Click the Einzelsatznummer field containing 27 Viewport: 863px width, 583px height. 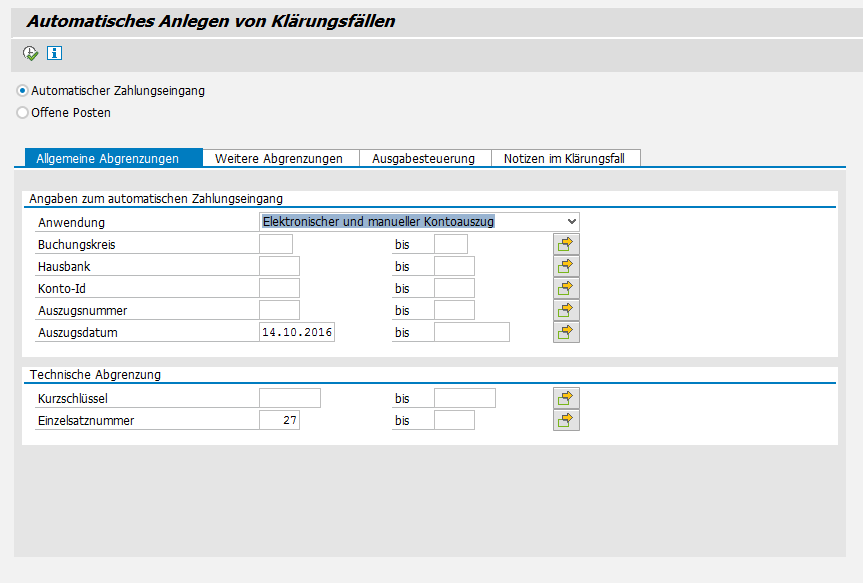279,421
